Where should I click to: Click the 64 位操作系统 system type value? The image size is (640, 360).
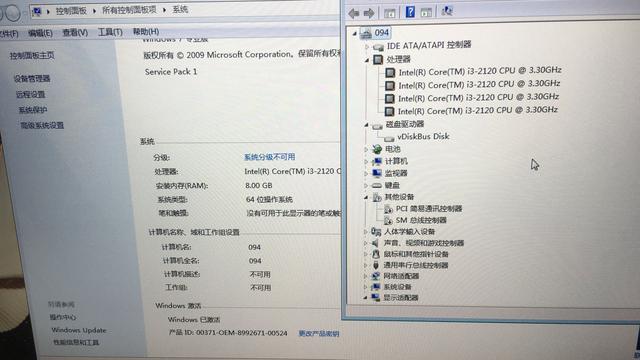(269, 200)
